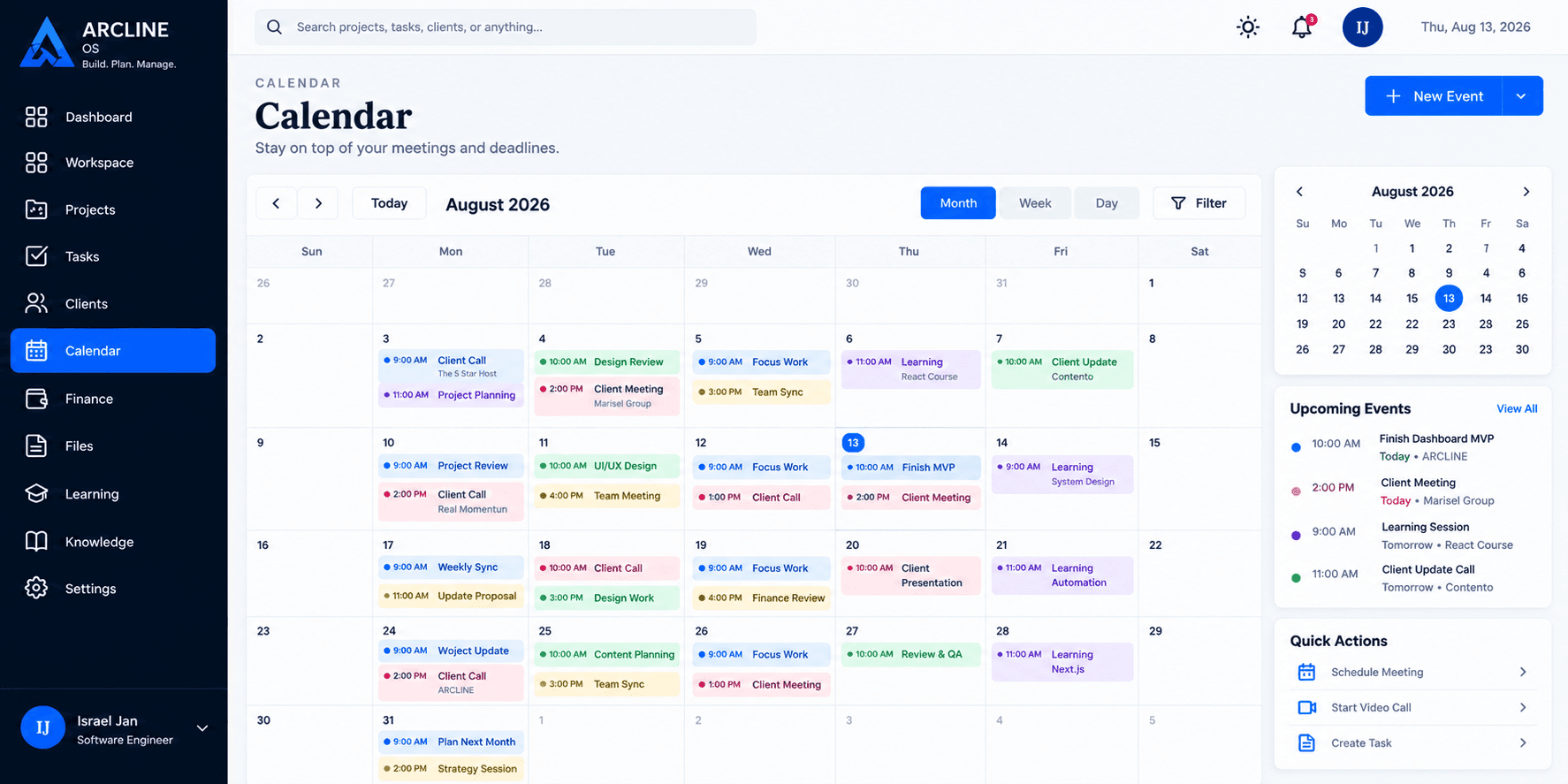
Task: Open the Finance wallet icon
Action: point(36,399)
